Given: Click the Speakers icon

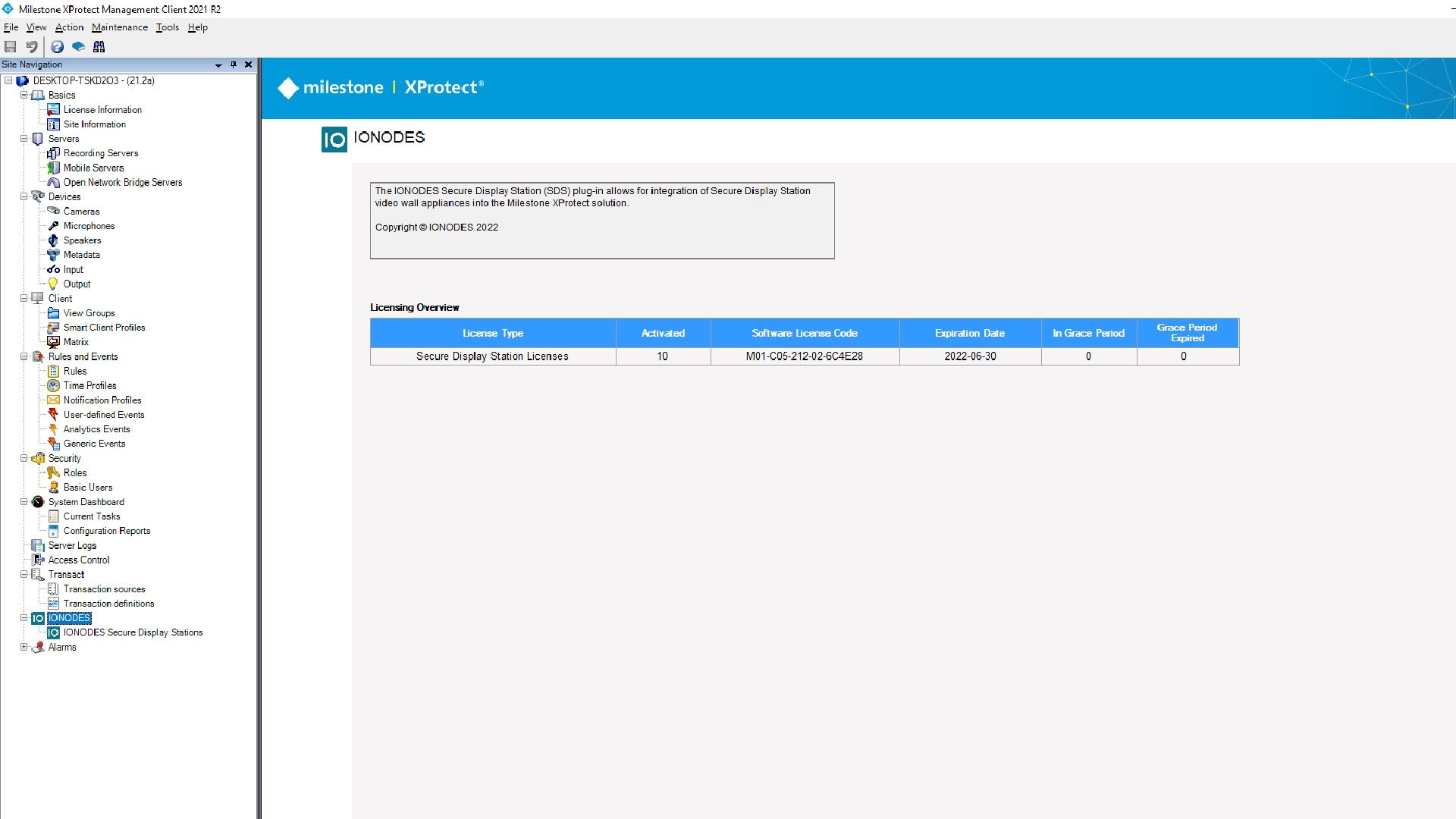Looking at the screenshot, I should pyautogui.click(x=53, y=240).
